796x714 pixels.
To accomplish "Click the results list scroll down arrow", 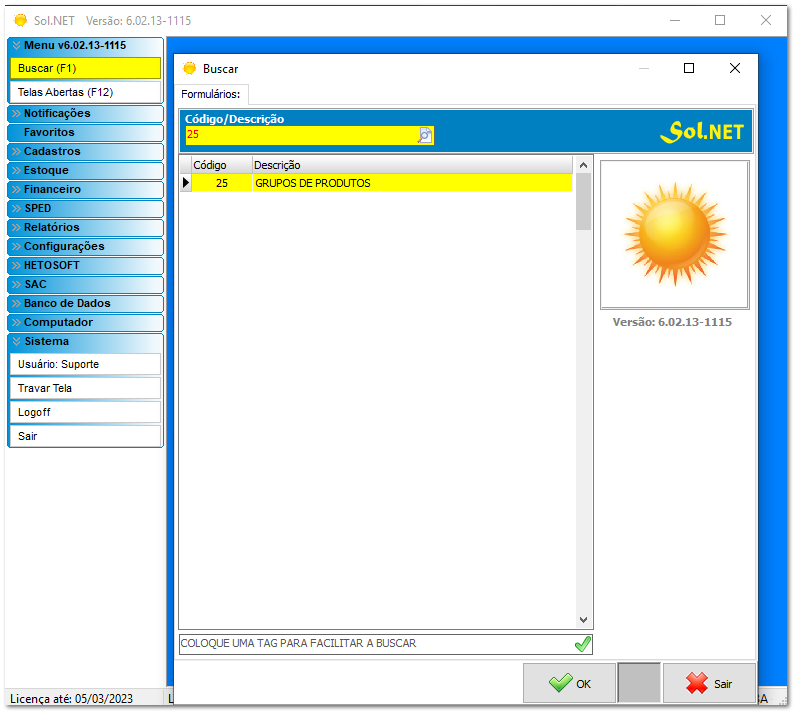I will click(584, 620).
